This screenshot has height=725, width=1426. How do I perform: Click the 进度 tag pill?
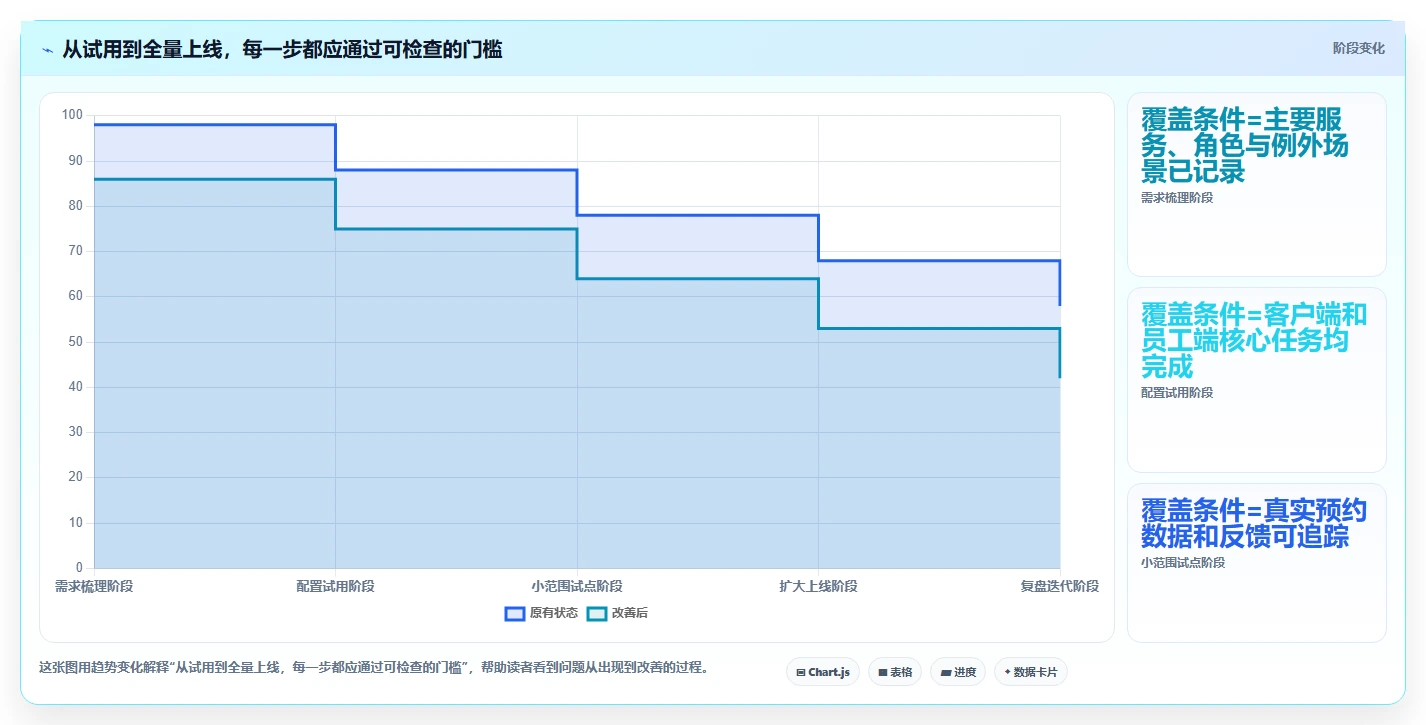pos(957,672)
